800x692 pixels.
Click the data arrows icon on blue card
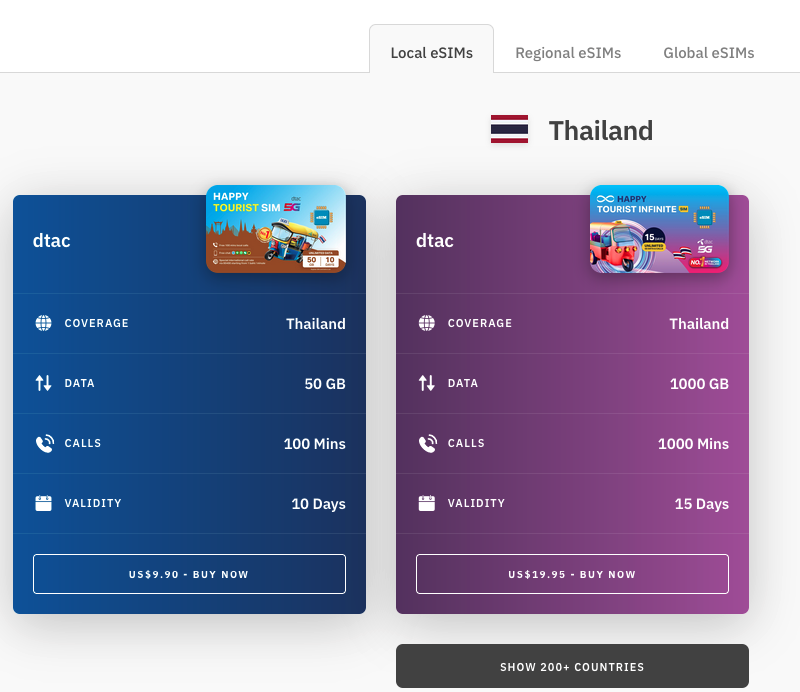click(x=43, y=383)
